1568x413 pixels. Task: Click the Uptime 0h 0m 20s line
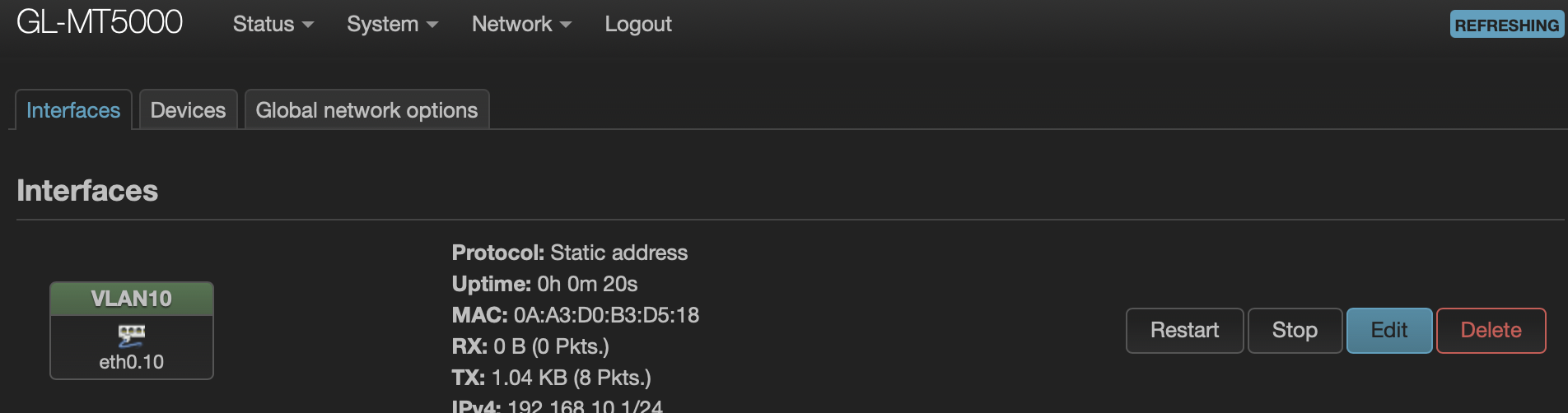click(x=545, y=284)
